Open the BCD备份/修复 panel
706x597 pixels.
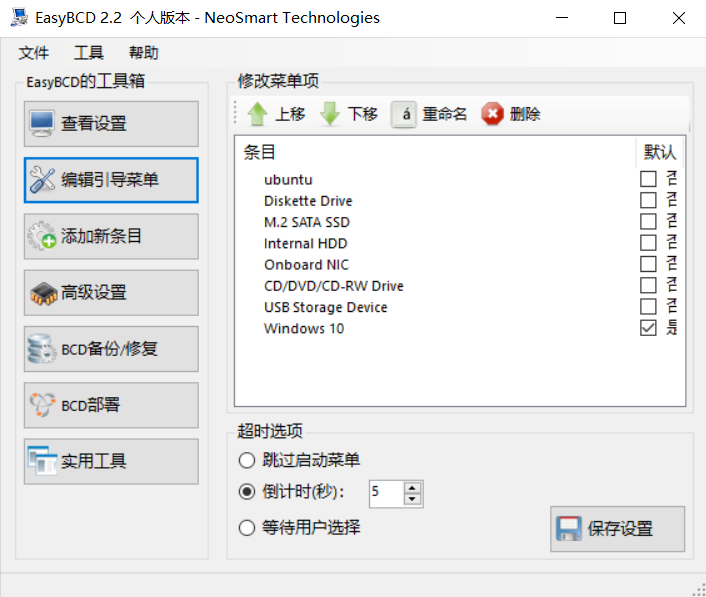click(111, 349)
